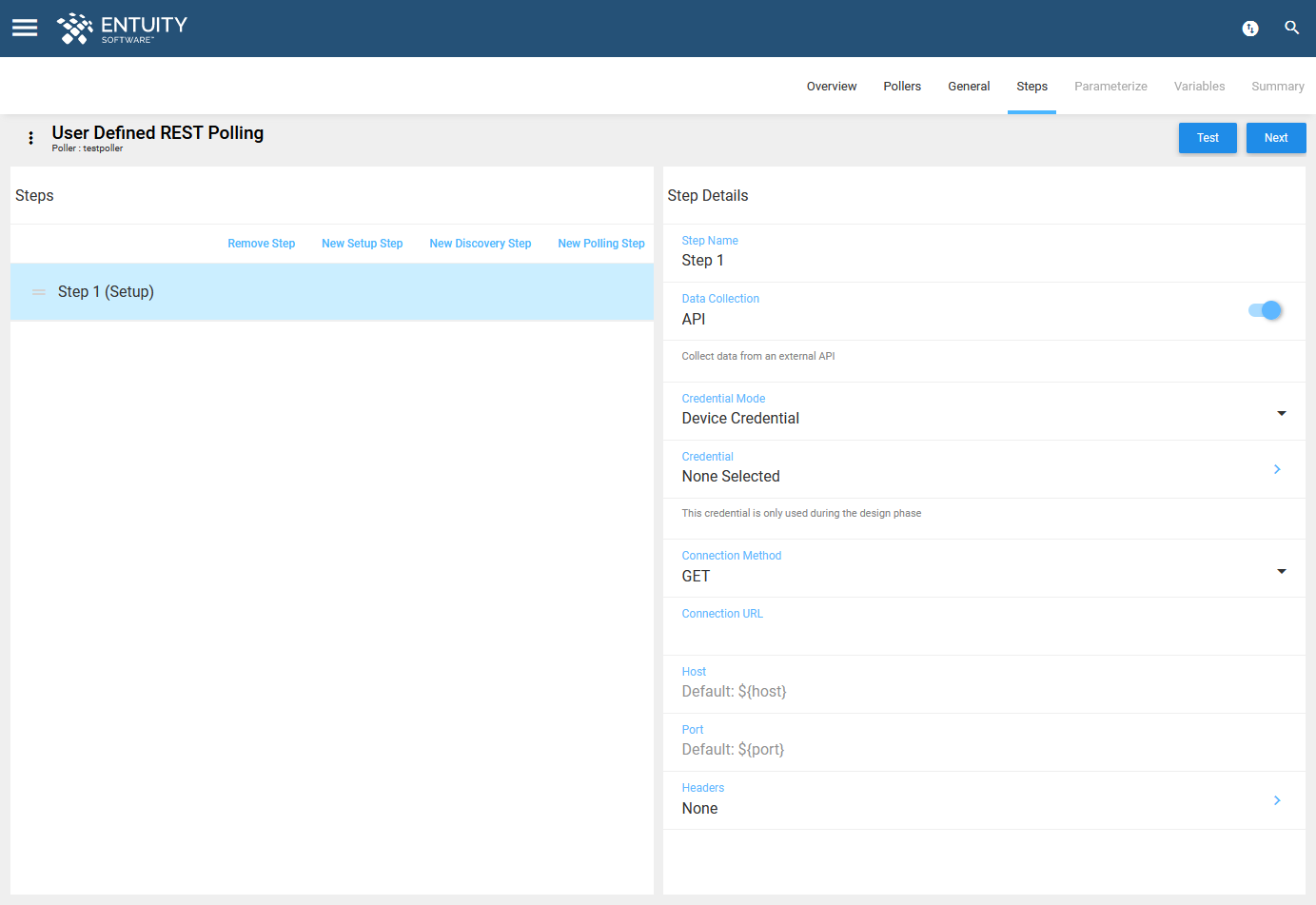Add a New Discovery Step

tap(481, 244)
